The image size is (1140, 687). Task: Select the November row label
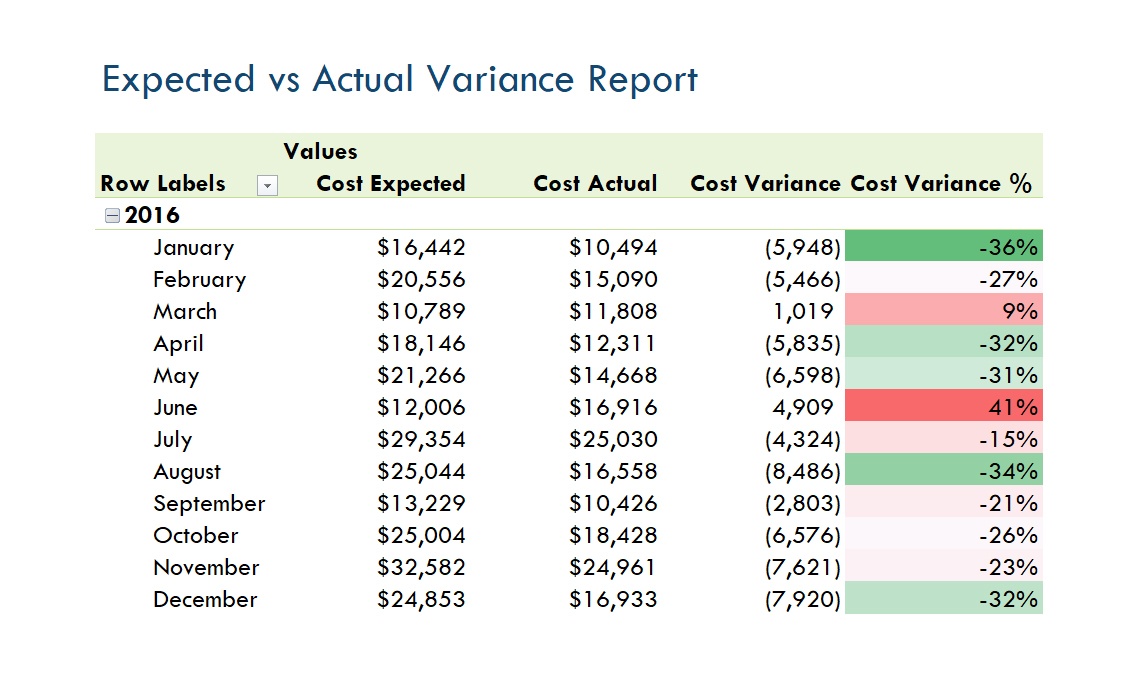pos(206,567)
